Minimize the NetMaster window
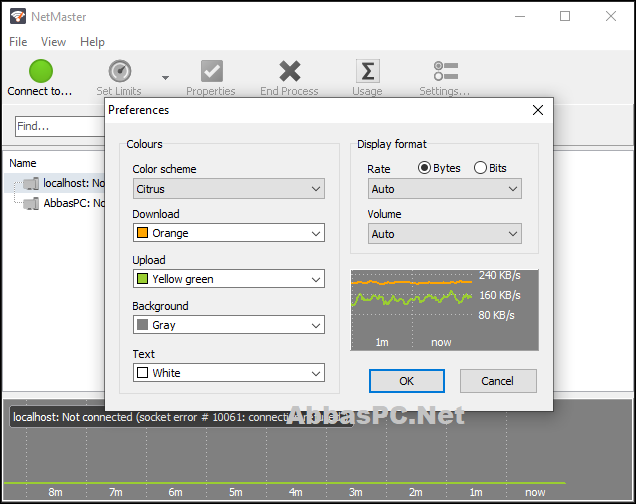 pos(520,17)
